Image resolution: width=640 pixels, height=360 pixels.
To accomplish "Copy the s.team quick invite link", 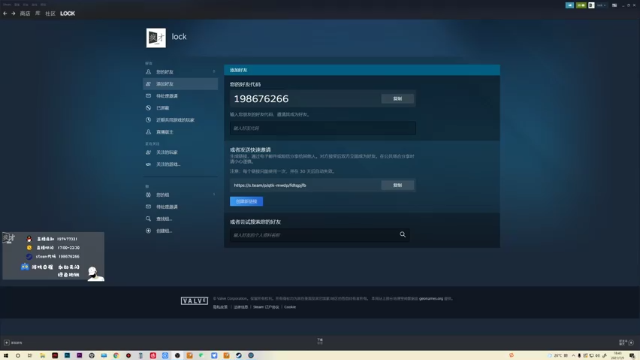I will point(398,185).
